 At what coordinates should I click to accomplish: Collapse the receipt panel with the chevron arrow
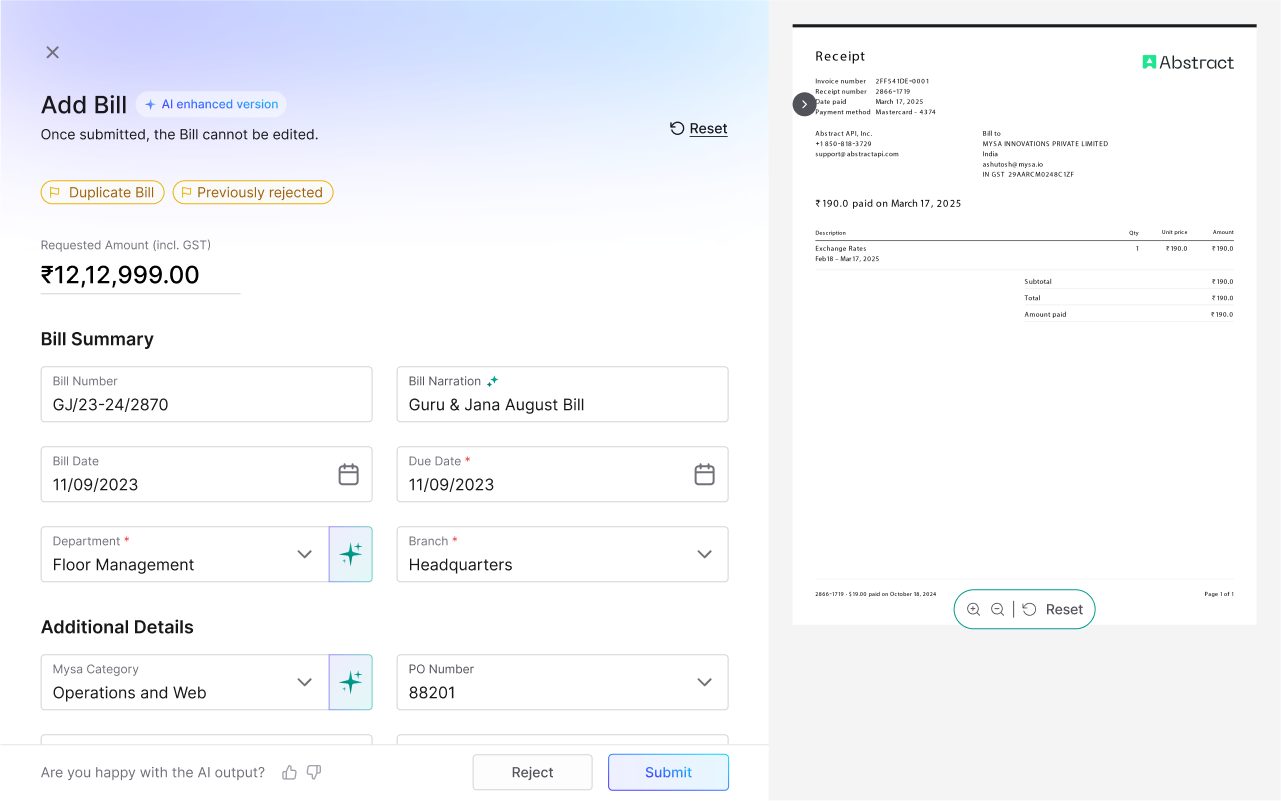(x=804, y=104)
